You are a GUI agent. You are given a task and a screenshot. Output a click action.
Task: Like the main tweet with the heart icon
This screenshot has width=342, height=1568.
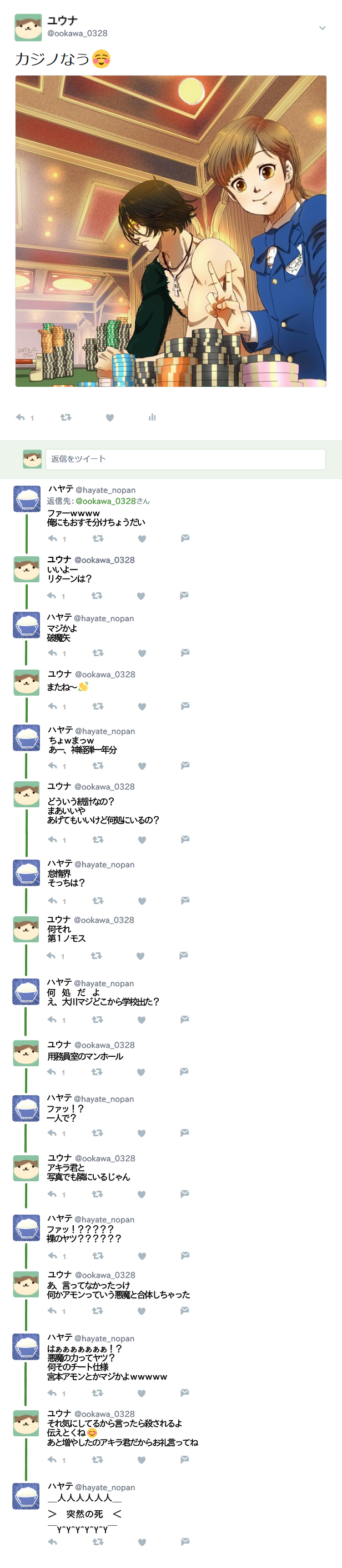tap(109, 418)
